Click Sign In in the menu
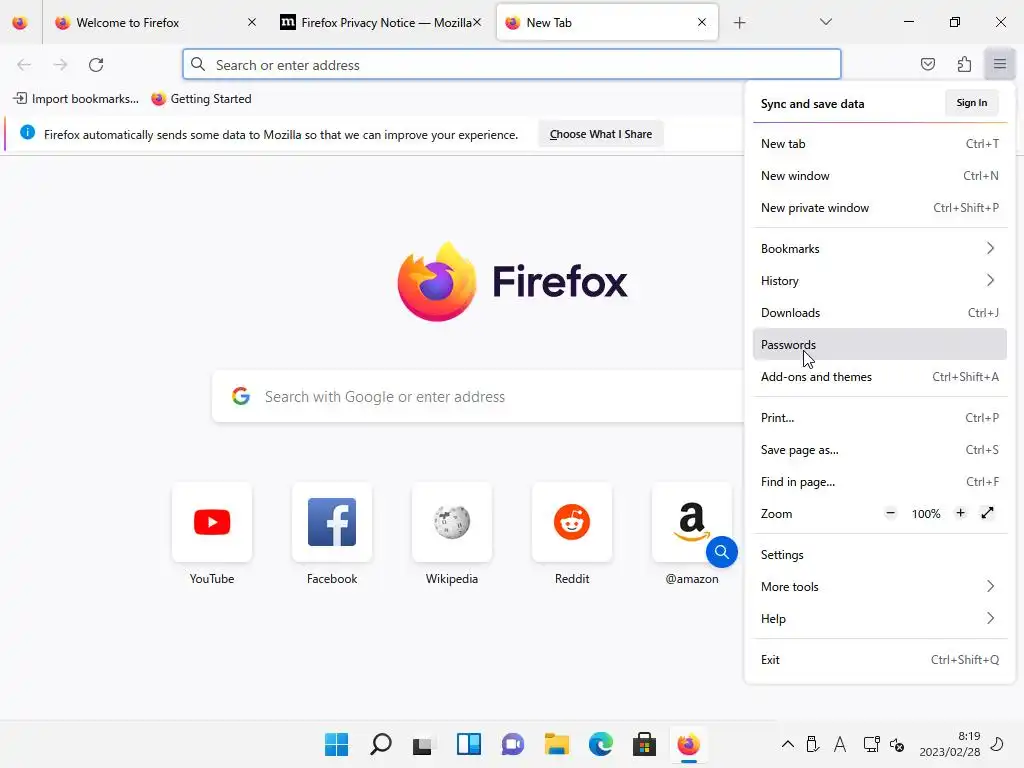 click(x=971, y=103)
